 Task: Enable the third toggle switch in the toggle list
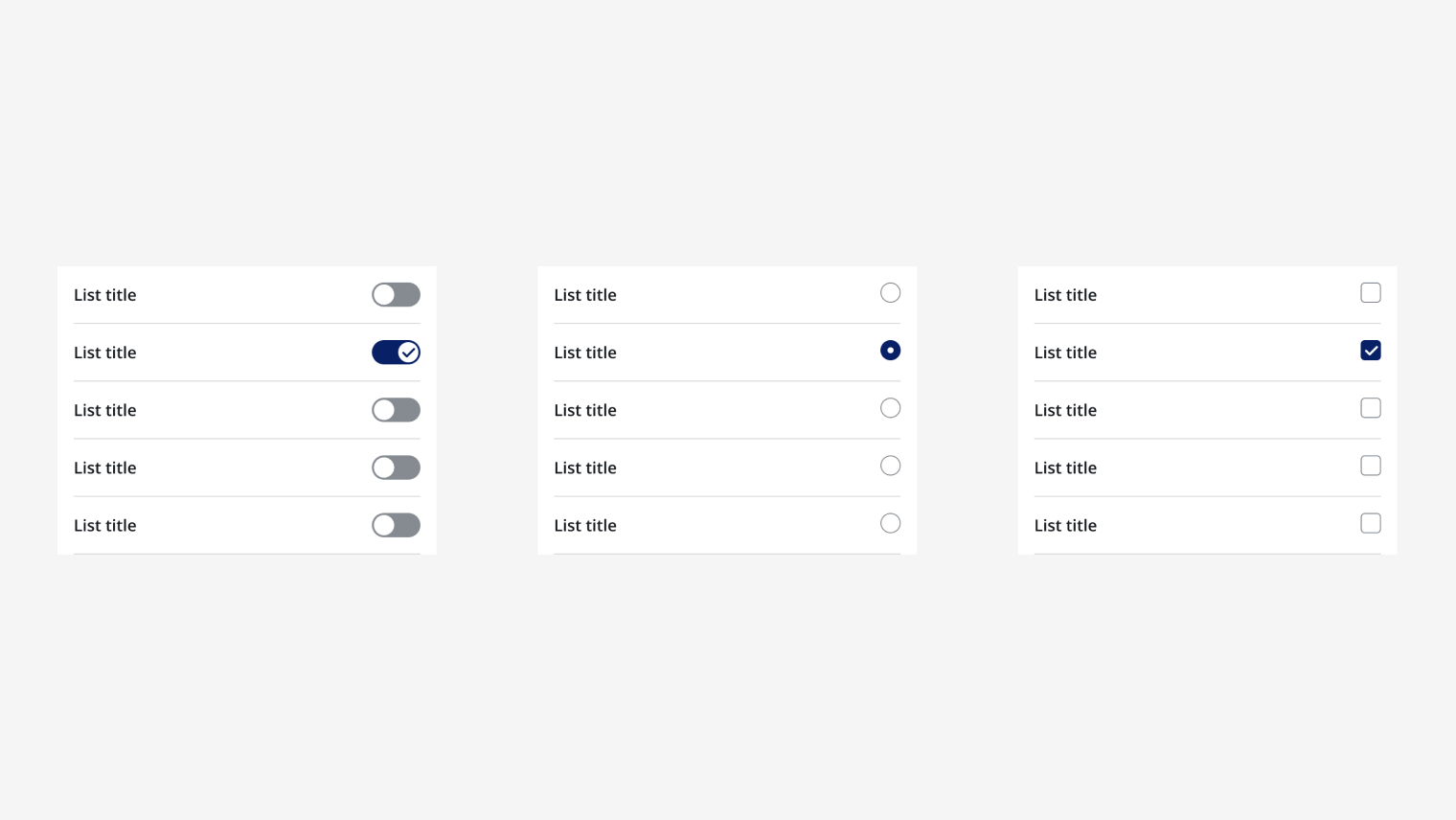[396, 410]
